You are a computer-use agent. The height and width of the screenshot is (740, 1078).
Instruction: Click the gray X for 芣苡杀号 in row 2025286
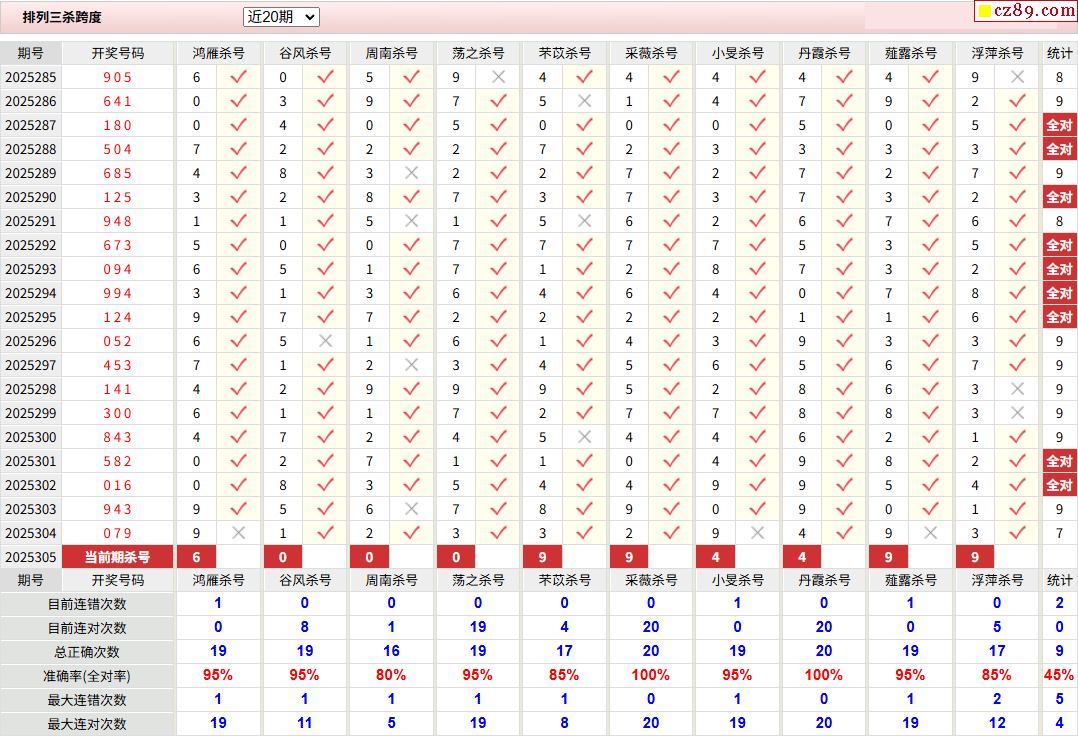(x=585, y=101)
